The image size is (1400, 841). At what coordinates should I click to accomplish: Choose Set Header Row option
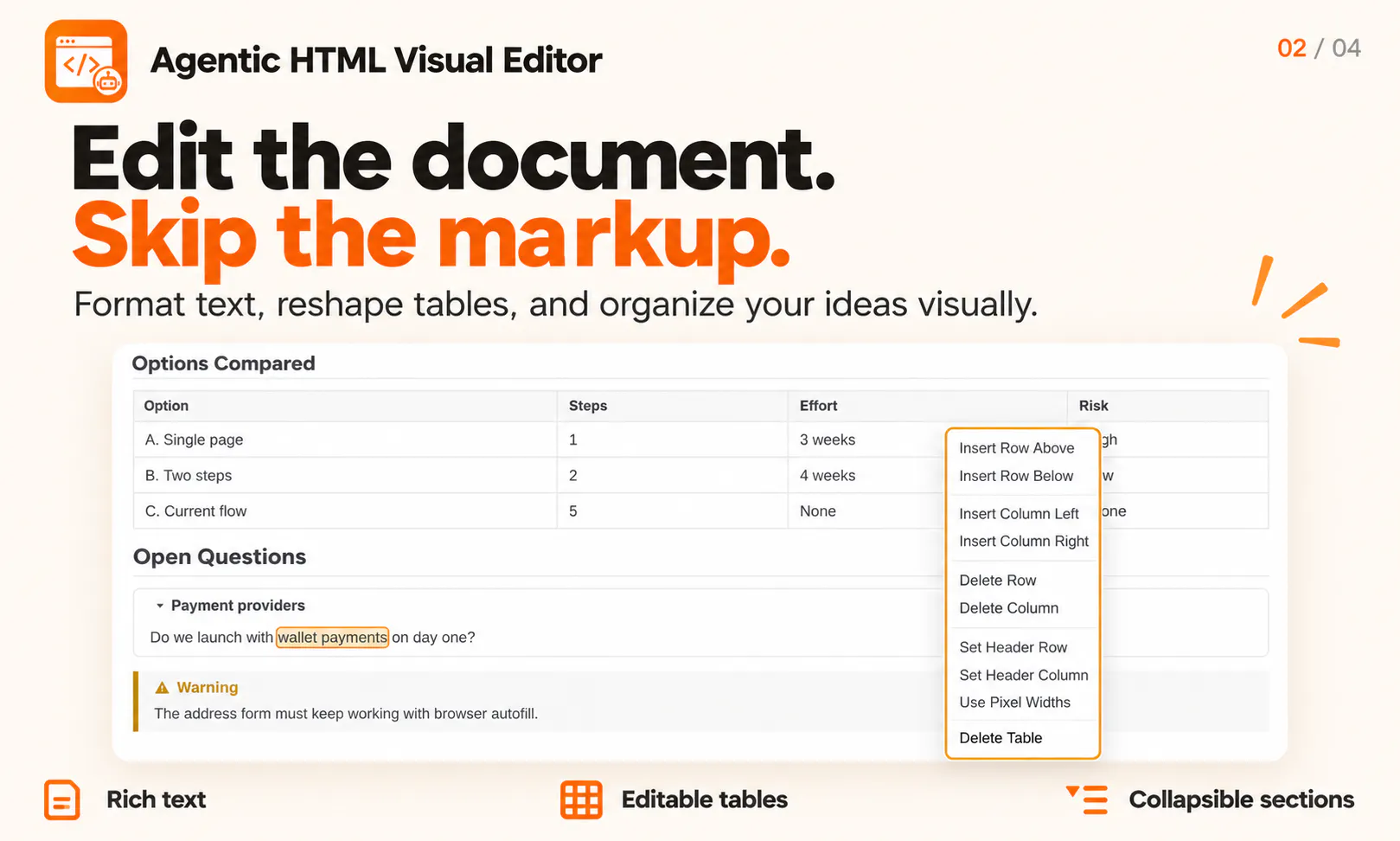(1013, 647)
